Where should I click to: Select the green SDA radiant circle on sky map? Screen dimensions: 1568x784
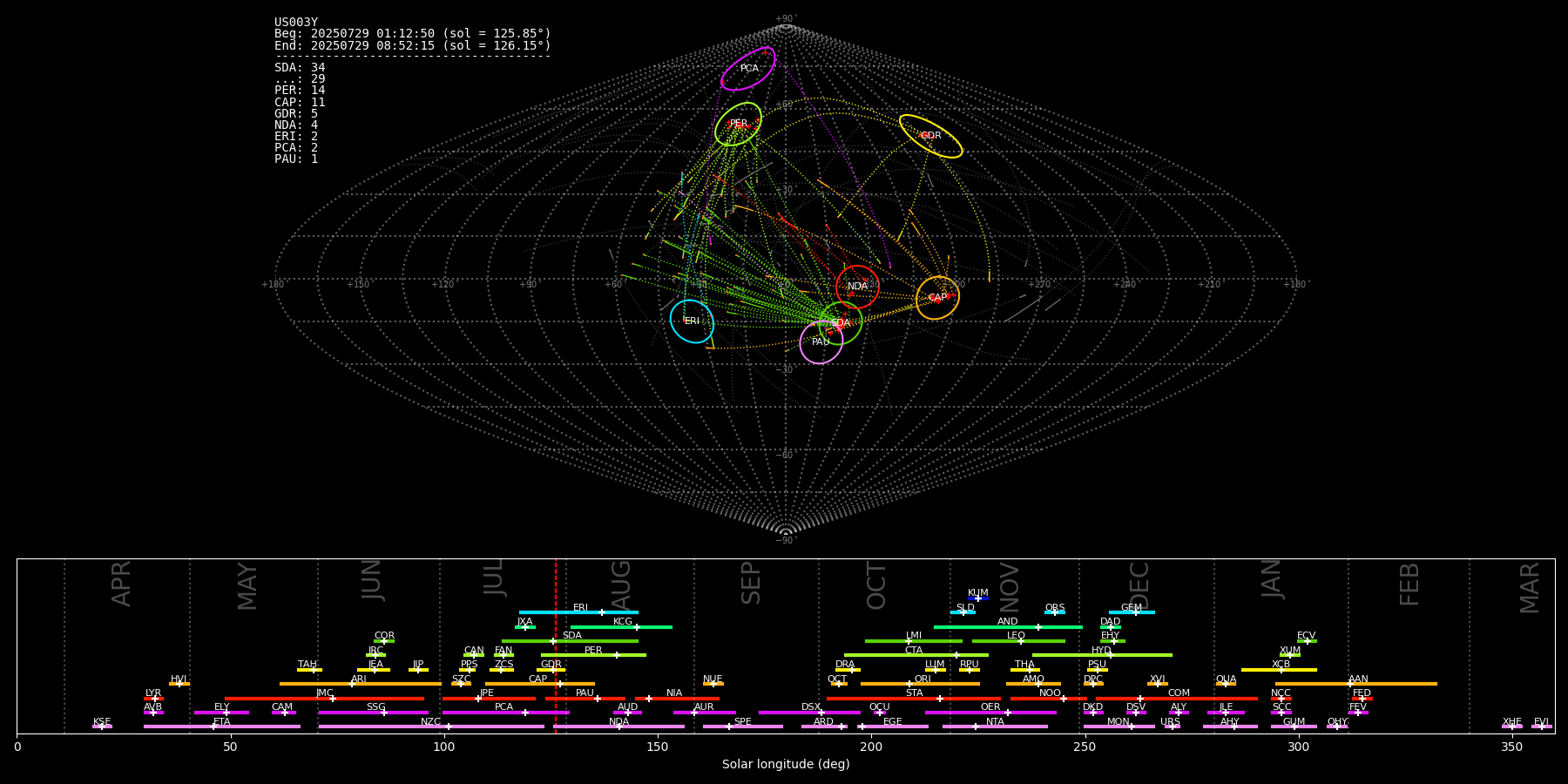coord(840,323)
